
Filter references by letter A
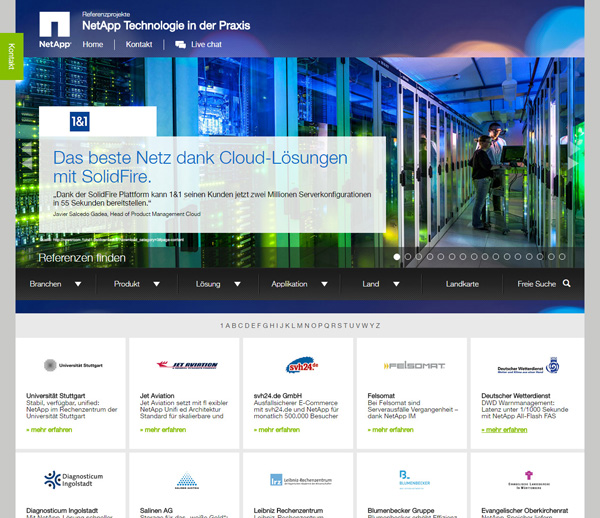point(228,326)
